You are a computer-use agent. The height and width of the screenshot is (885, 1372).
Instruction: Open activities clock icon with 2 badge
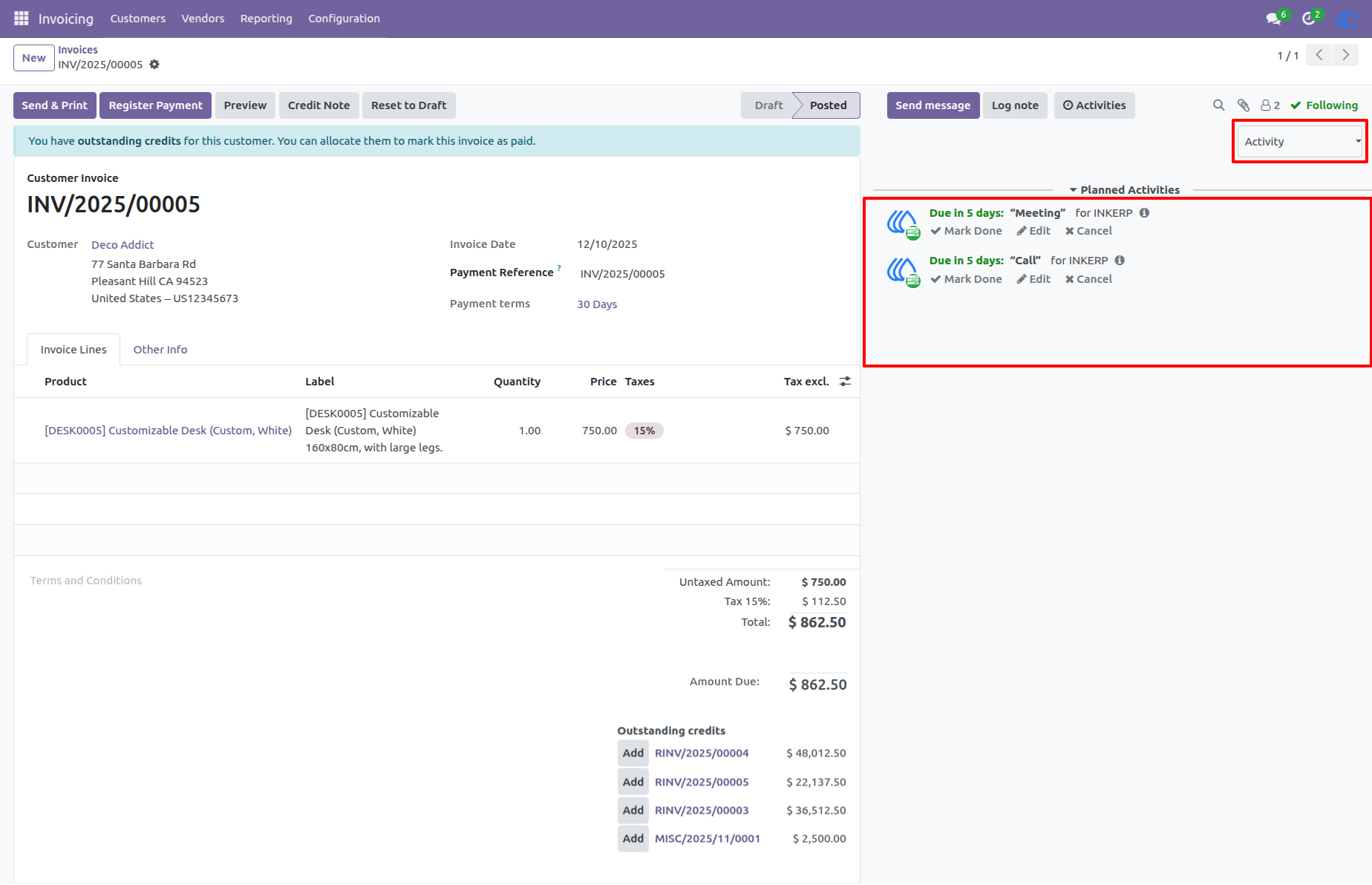(1311, 18)
